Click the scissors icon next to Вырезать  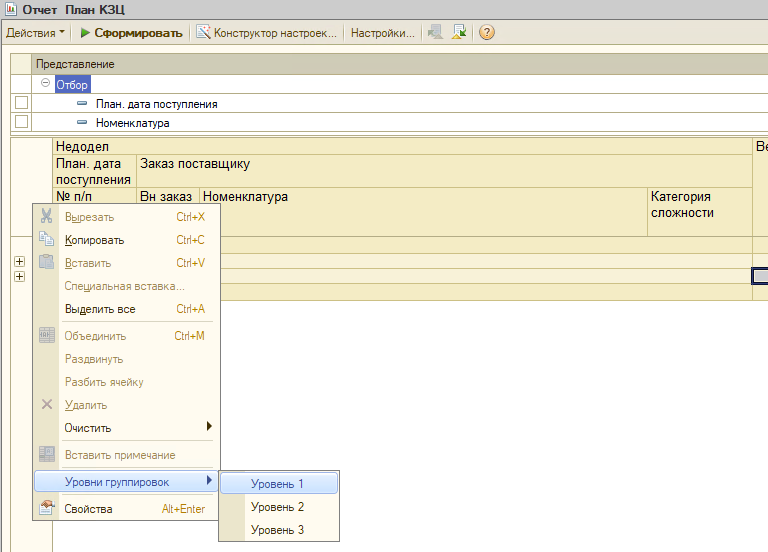tap(47, 216)
